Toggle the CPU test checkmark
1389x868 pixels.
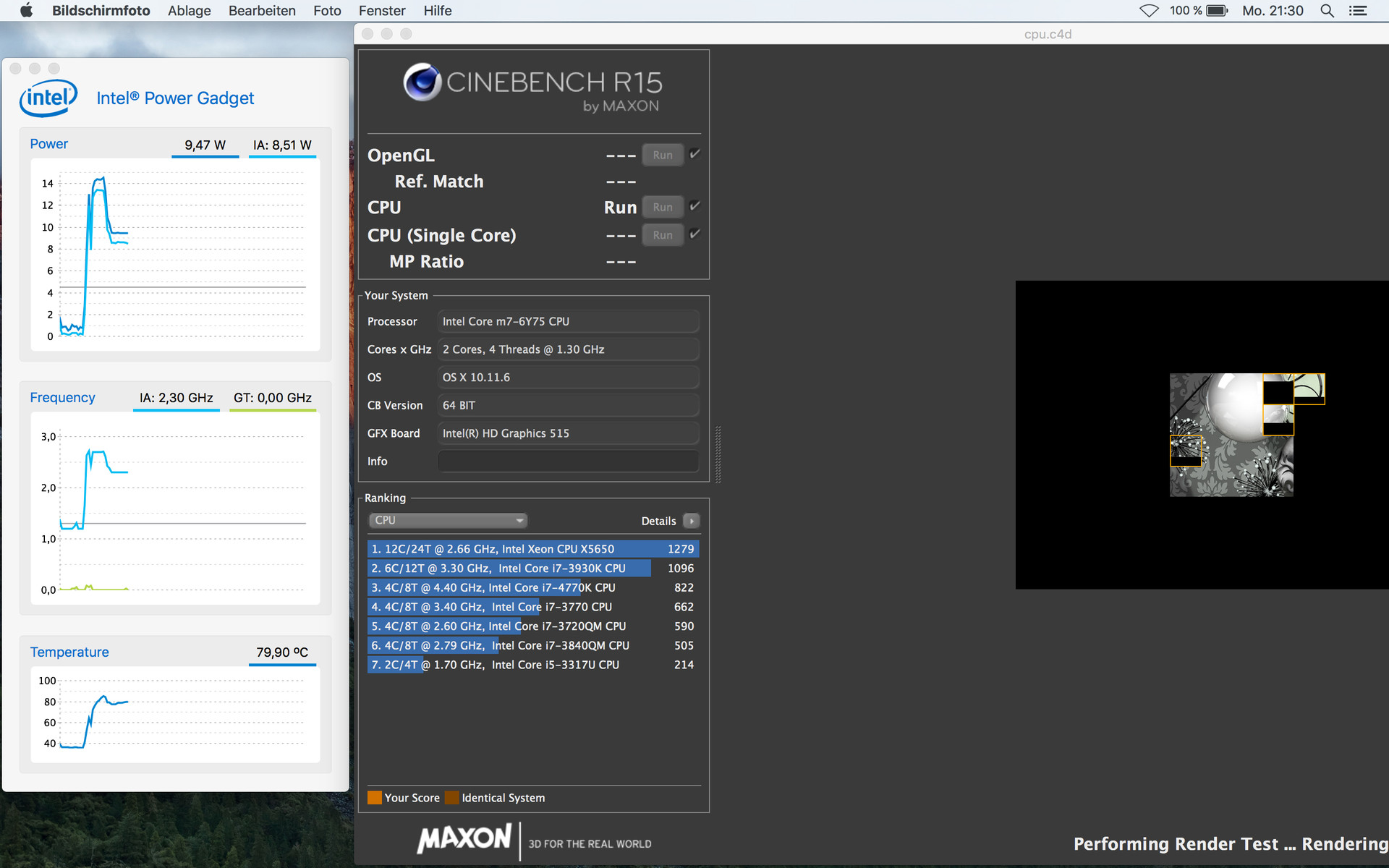tap(694, 206)
